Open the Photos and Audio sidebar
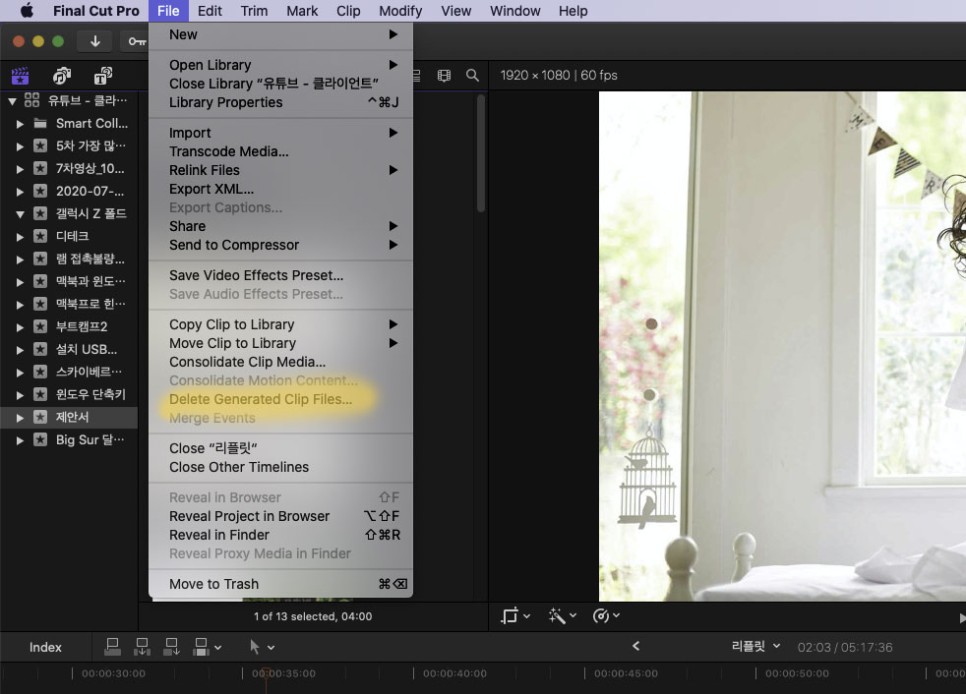The image size is (966, 694). pos(62,76)
